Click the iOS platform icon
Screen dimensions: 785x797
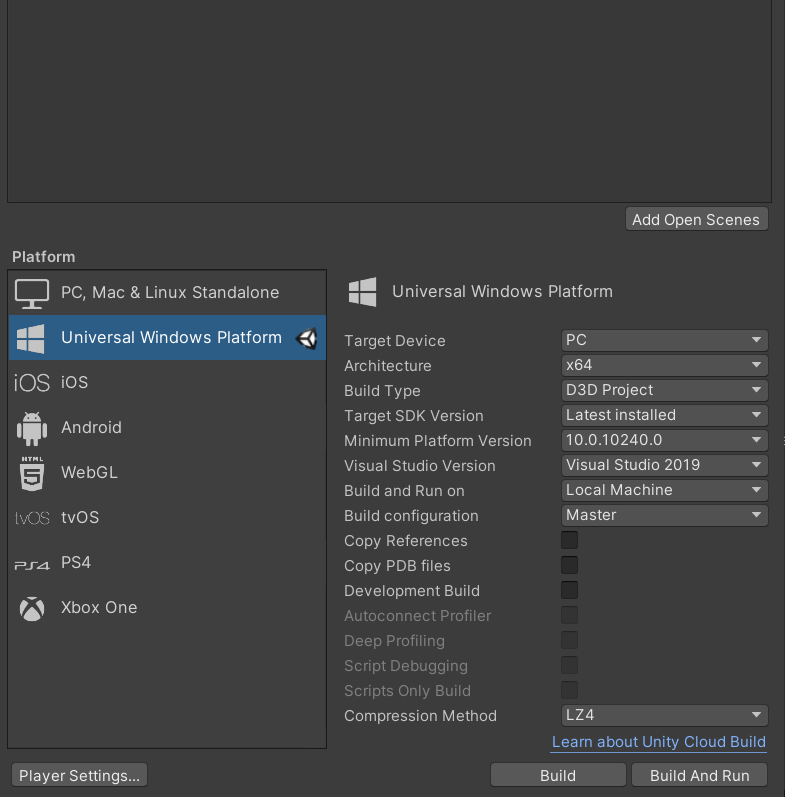coord(32,383)
